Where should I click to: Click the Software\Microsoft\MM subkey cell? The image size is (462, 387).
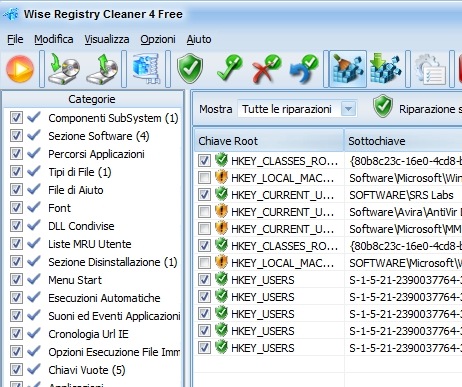[403, 229]
